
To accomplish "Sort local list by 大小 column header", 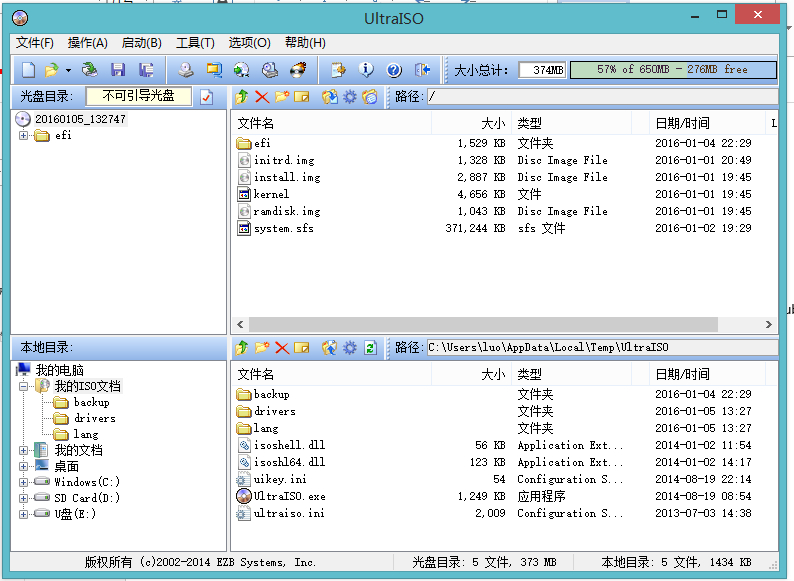I will coord(471,374).
